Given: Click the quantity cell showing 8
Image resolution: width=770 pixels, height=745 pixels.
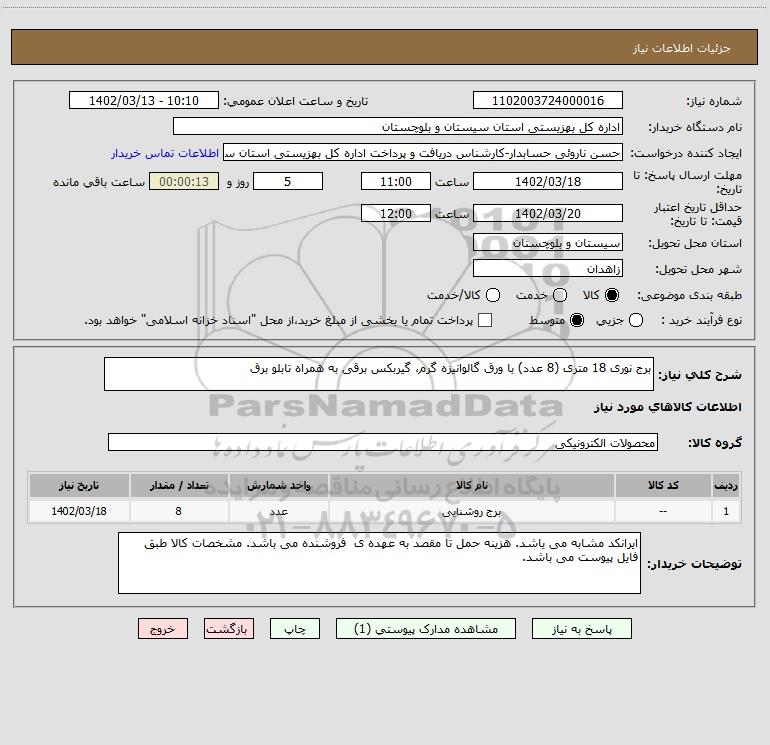Looking at the screenshot, I should 179,511.
